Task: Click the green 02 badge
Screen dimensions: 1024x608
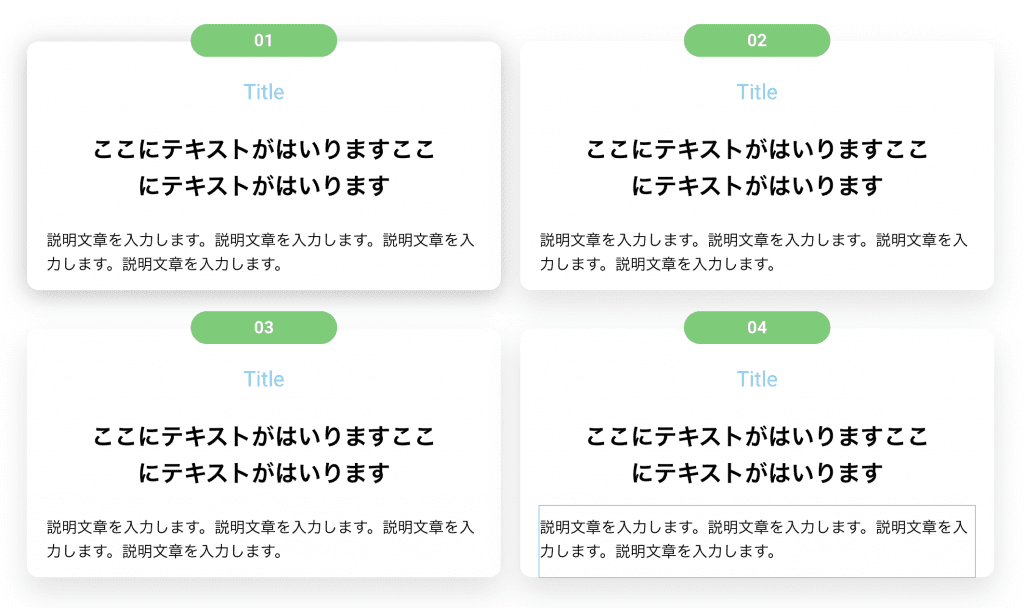Action: [x=757, y=40]
